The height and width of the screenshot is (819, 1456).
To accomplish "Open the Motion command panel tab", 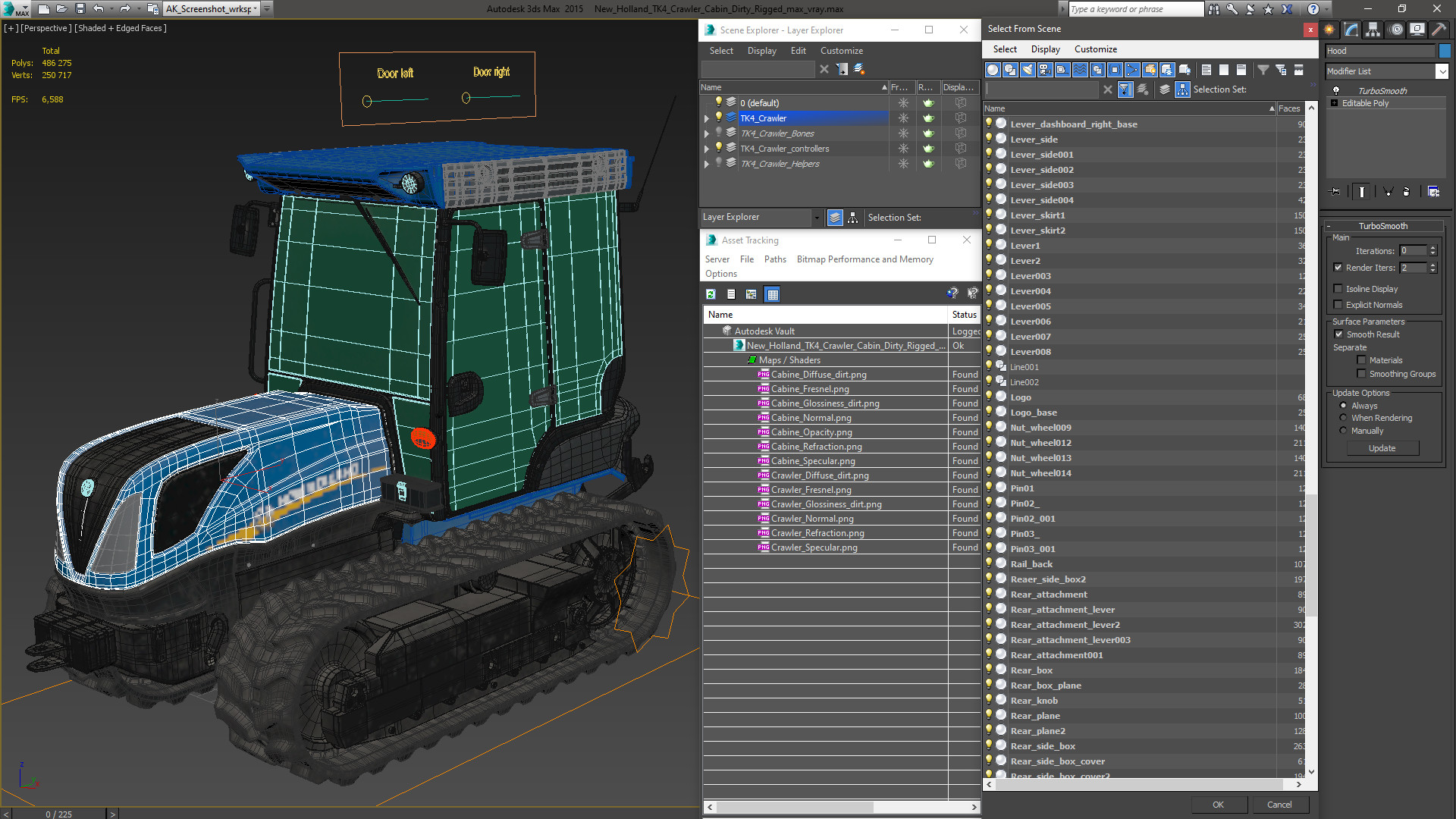I will [1395, 30].
